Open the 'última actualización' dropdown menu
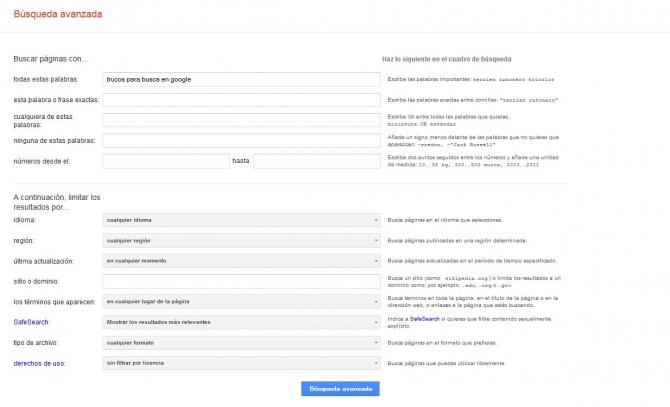The image size is (670, 407). point(241,261)
